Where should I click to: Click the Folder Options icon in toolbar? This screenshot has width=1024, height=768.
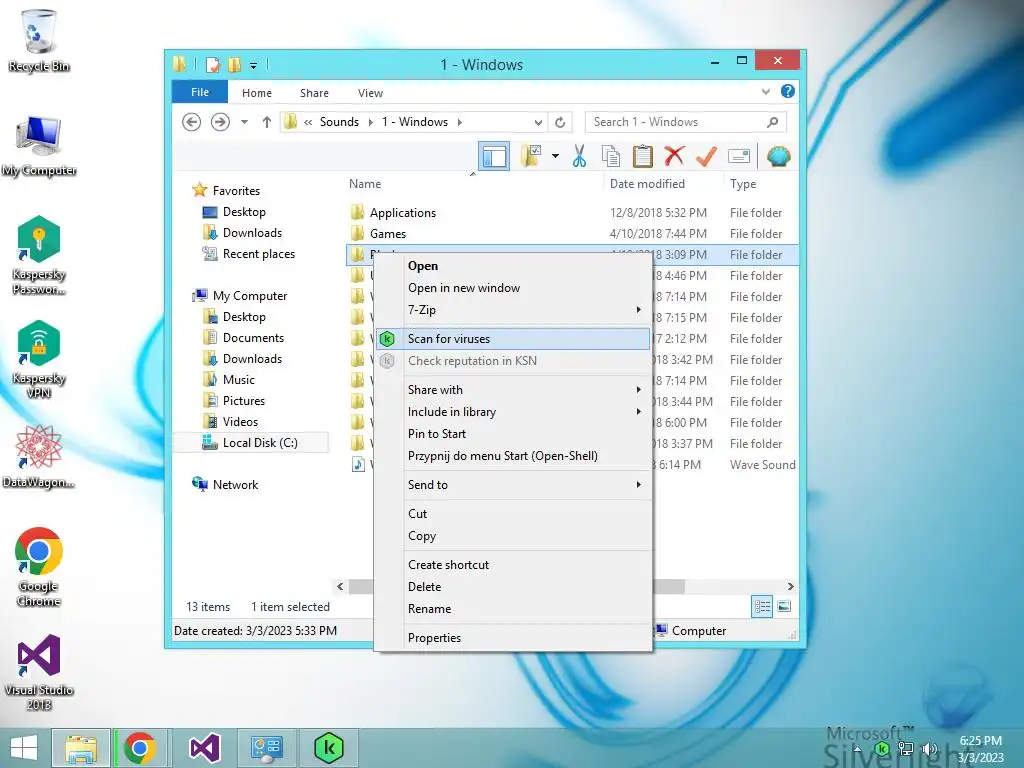click(531, 156)
